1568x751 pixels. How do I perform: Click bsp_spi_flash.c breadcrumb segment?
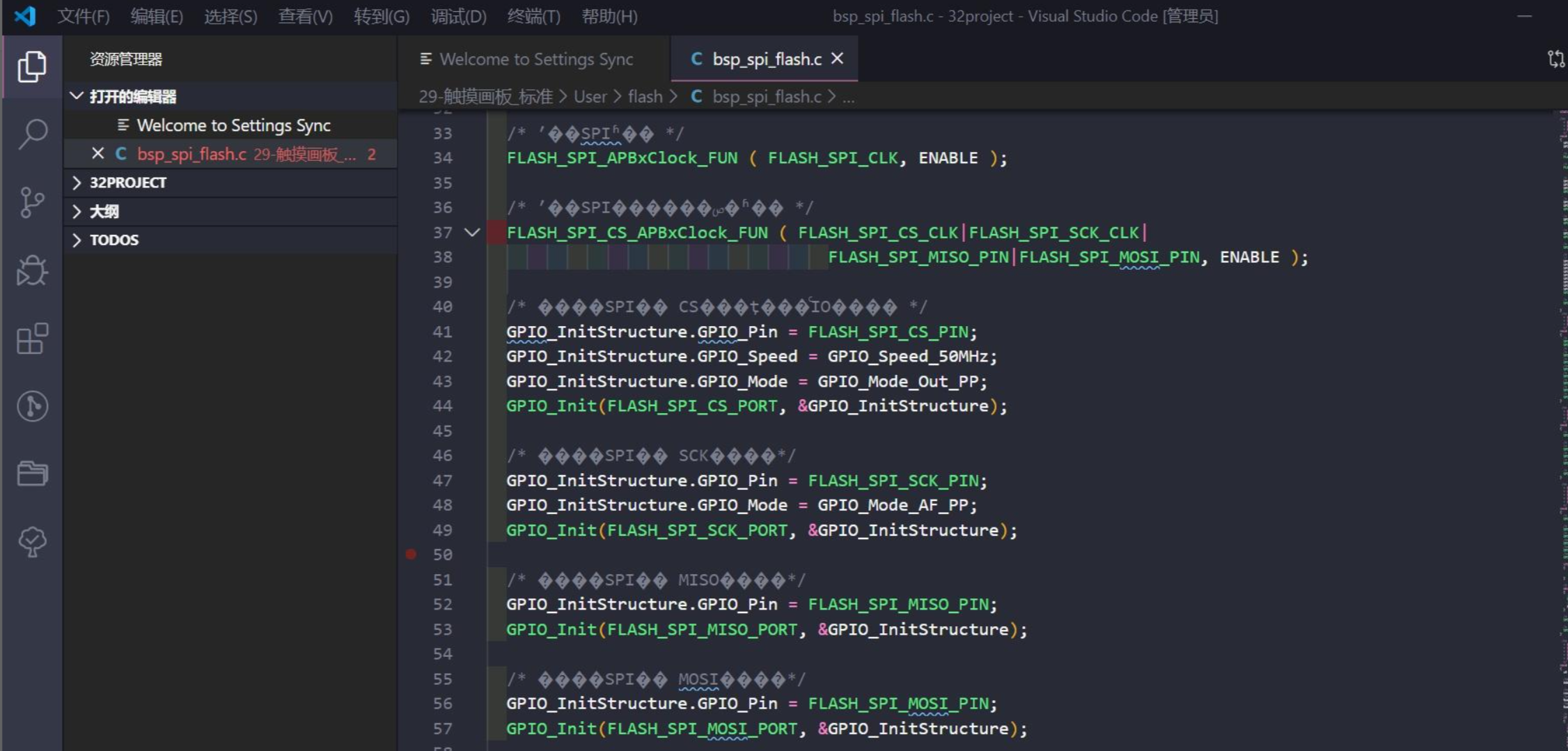[767, 97]
